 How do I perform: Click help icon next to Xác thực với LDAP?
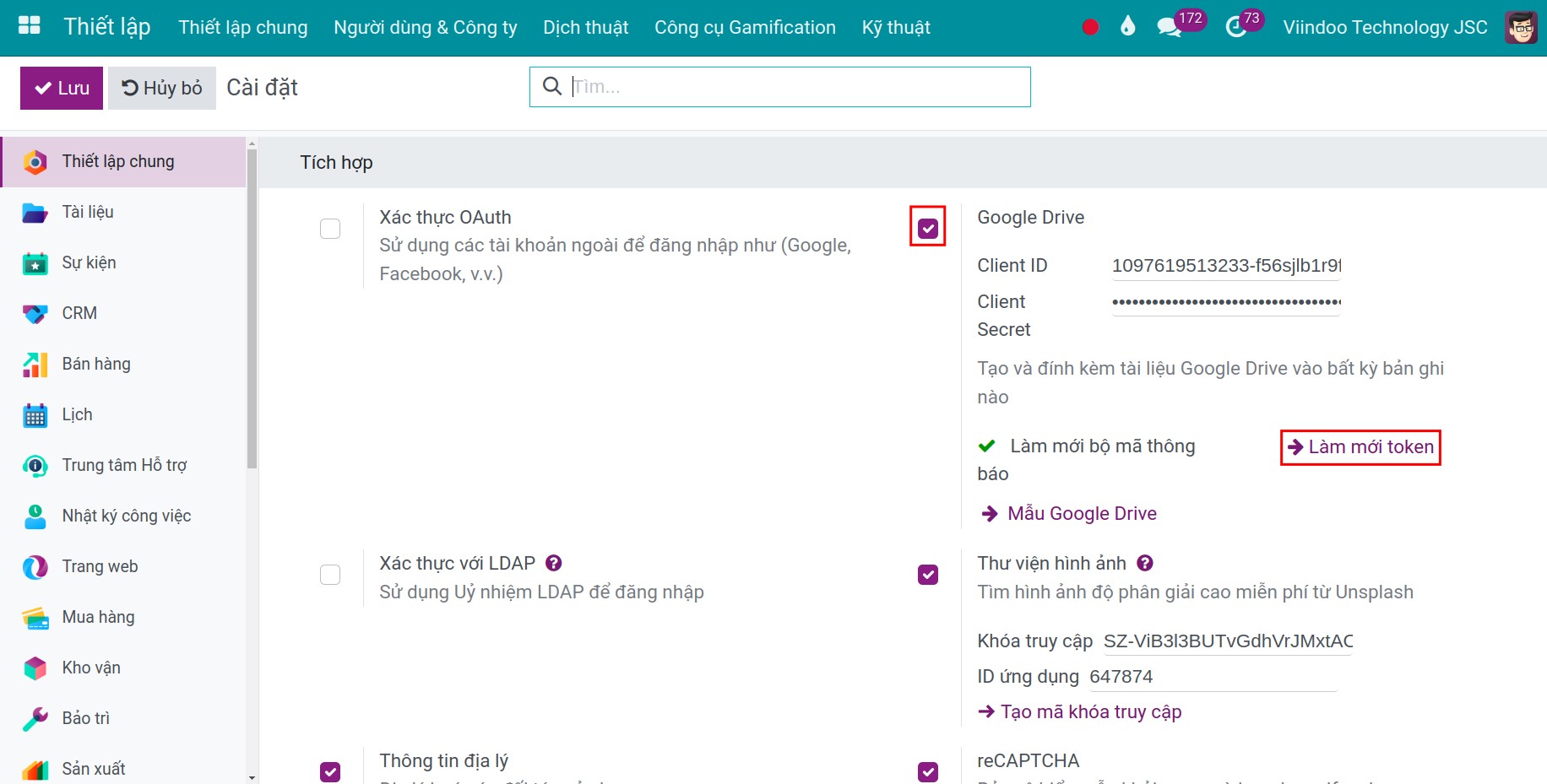click(554, 563)
